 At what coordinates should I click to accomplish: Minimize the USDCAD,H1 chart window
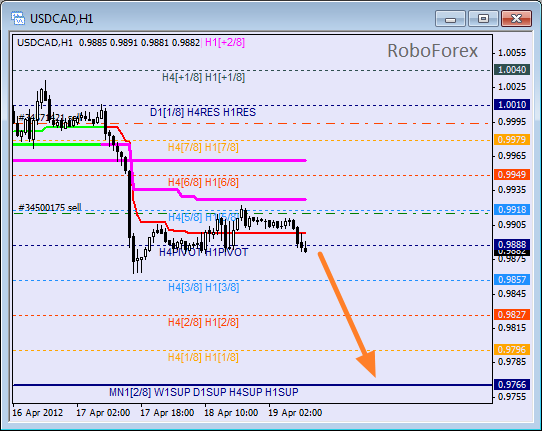[450, 19]
